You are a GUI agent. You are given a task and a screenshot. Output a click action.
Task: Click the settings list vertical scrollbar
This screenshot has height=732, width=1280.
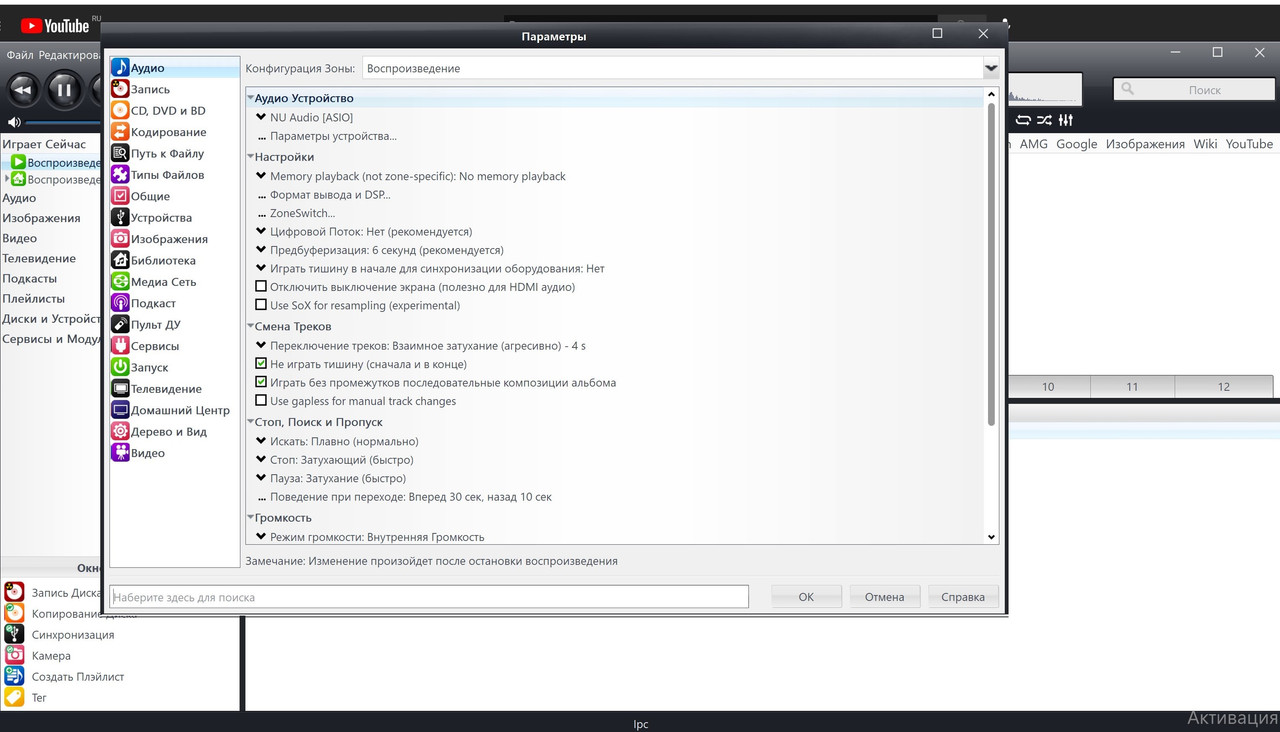point(991,264)
